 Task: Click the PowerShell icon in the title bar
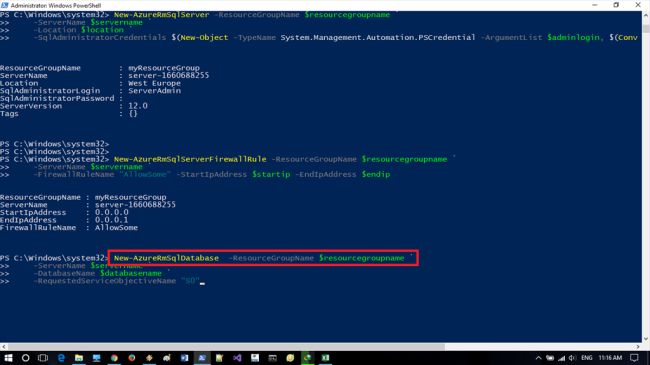[x=5, y=5]
